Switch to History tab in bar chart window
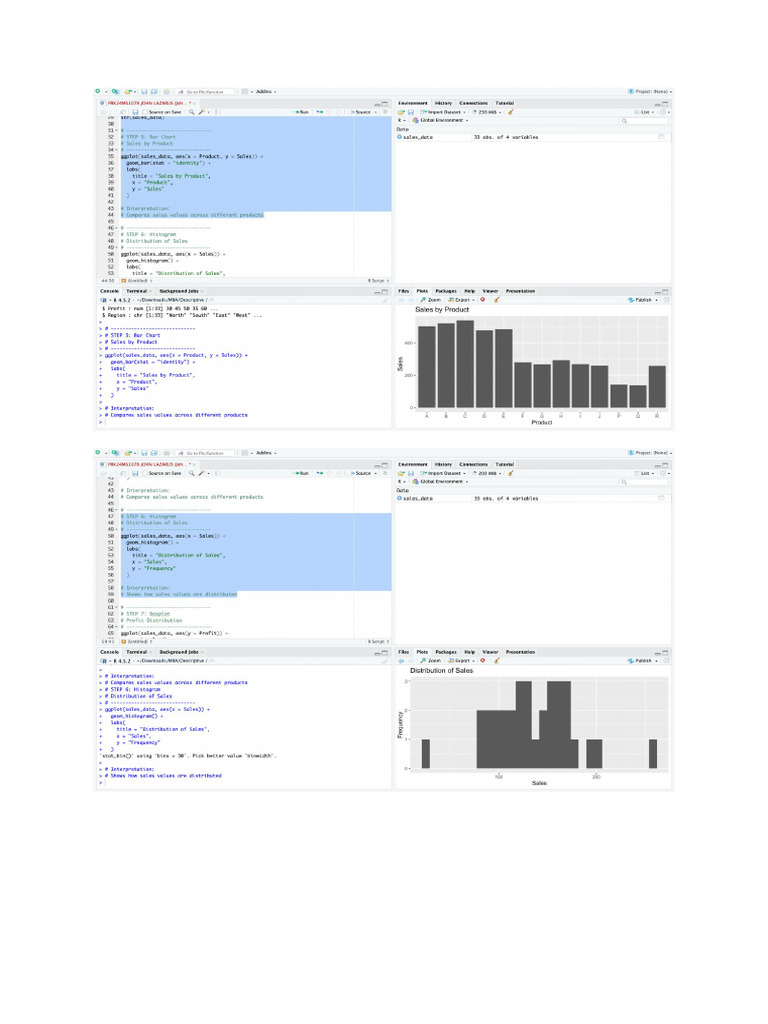768x1024 pixels. point(443,103)
